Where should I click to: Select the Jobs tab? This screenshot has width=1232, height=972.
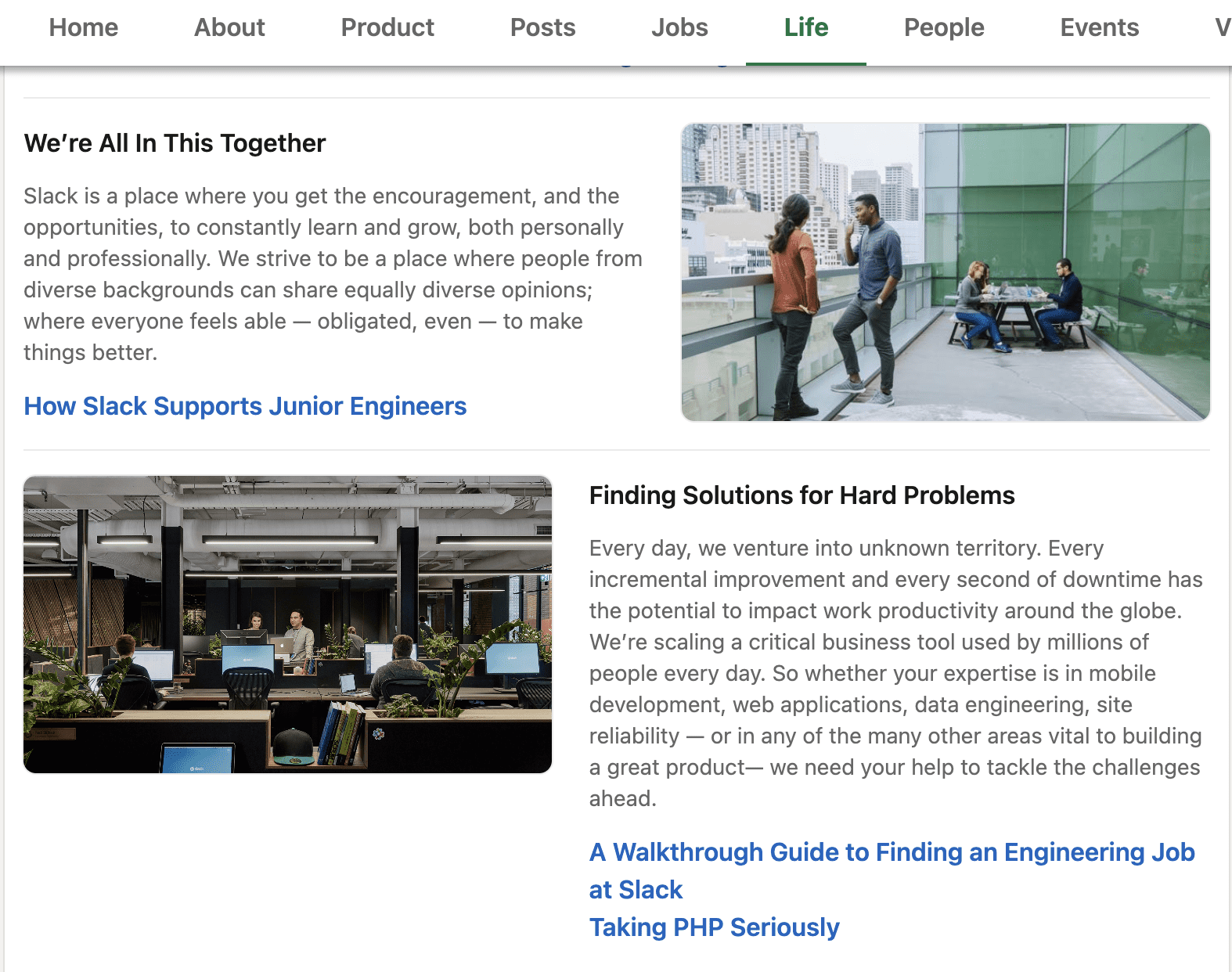679,28
